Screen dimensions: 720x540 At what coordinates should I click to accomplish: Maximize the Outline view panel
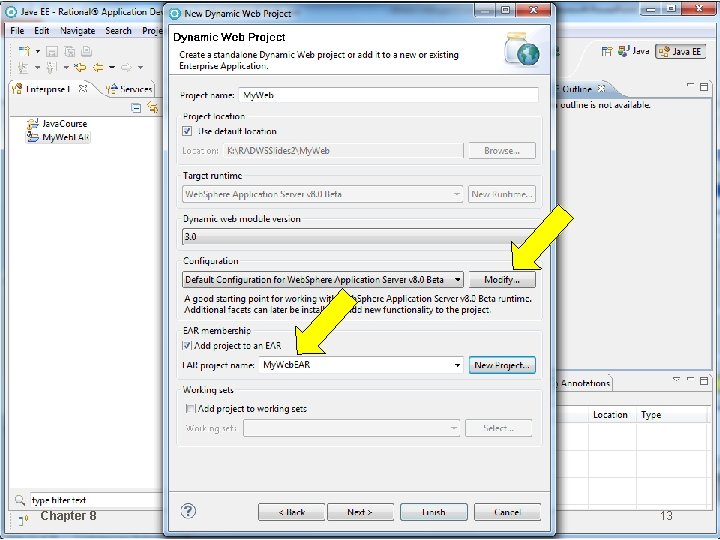coord(704,86)
